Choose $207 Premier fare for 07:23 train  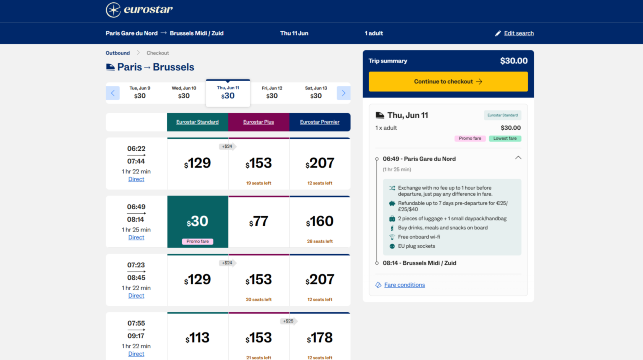point(320,280)
